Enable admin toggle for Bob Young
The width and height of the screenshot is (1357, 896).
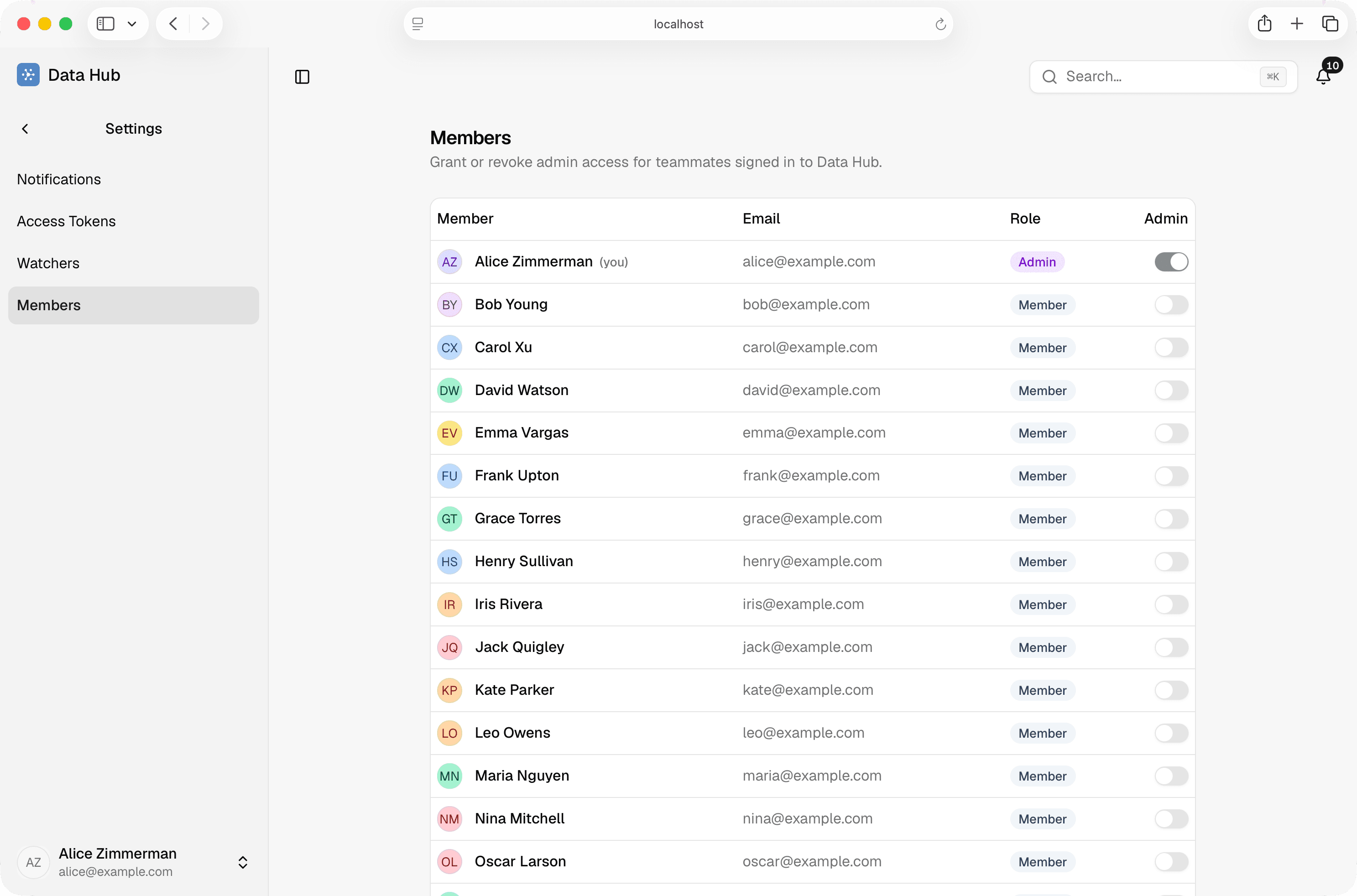pyautogui.click(x=1171, y=305)
